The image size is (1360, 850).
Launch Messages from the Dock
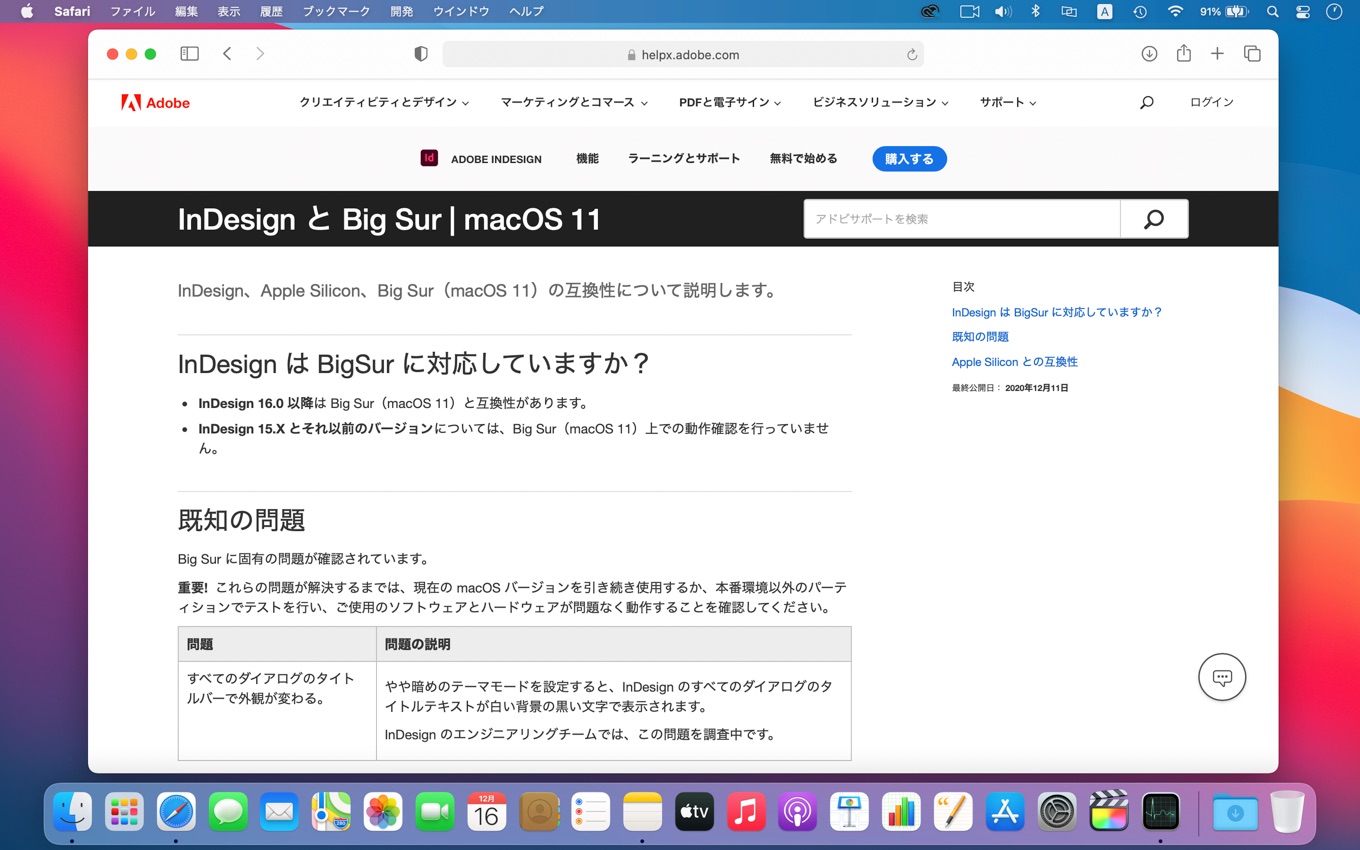click(228, 812)
